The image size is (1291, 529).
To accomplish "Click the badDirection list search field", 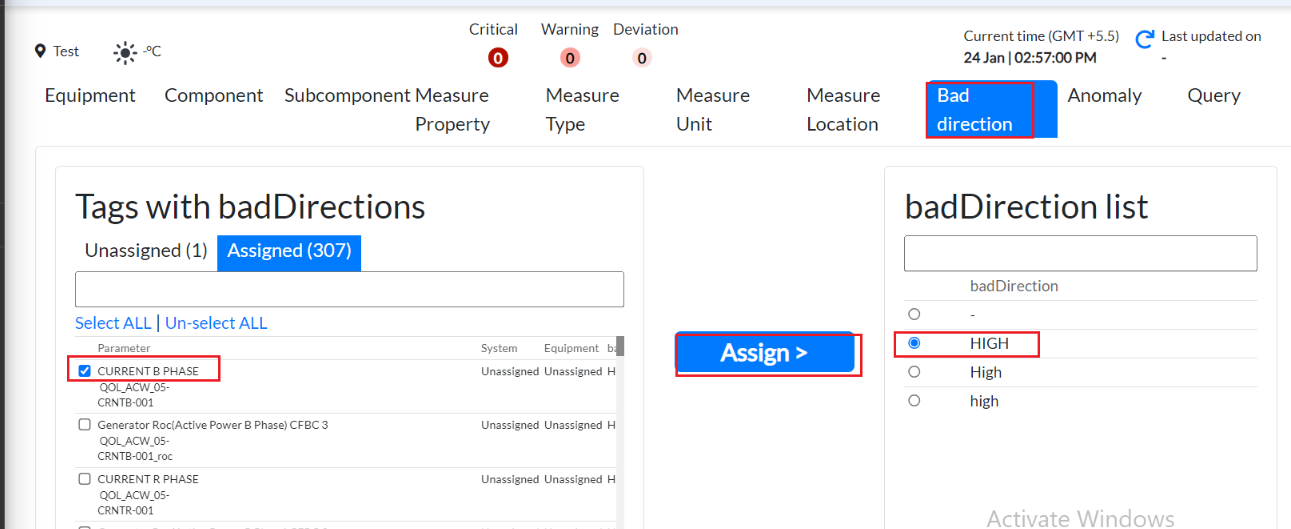I will coord(1080,253).
